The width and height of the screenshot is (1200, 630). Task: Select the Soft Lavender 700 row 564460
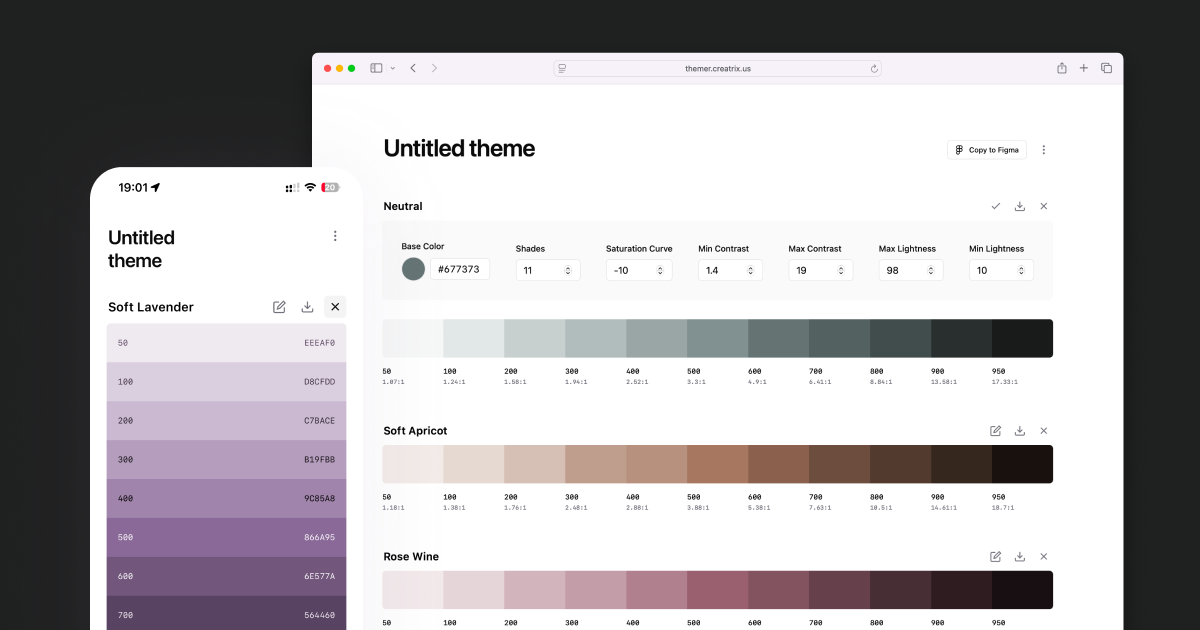(227, 613)
